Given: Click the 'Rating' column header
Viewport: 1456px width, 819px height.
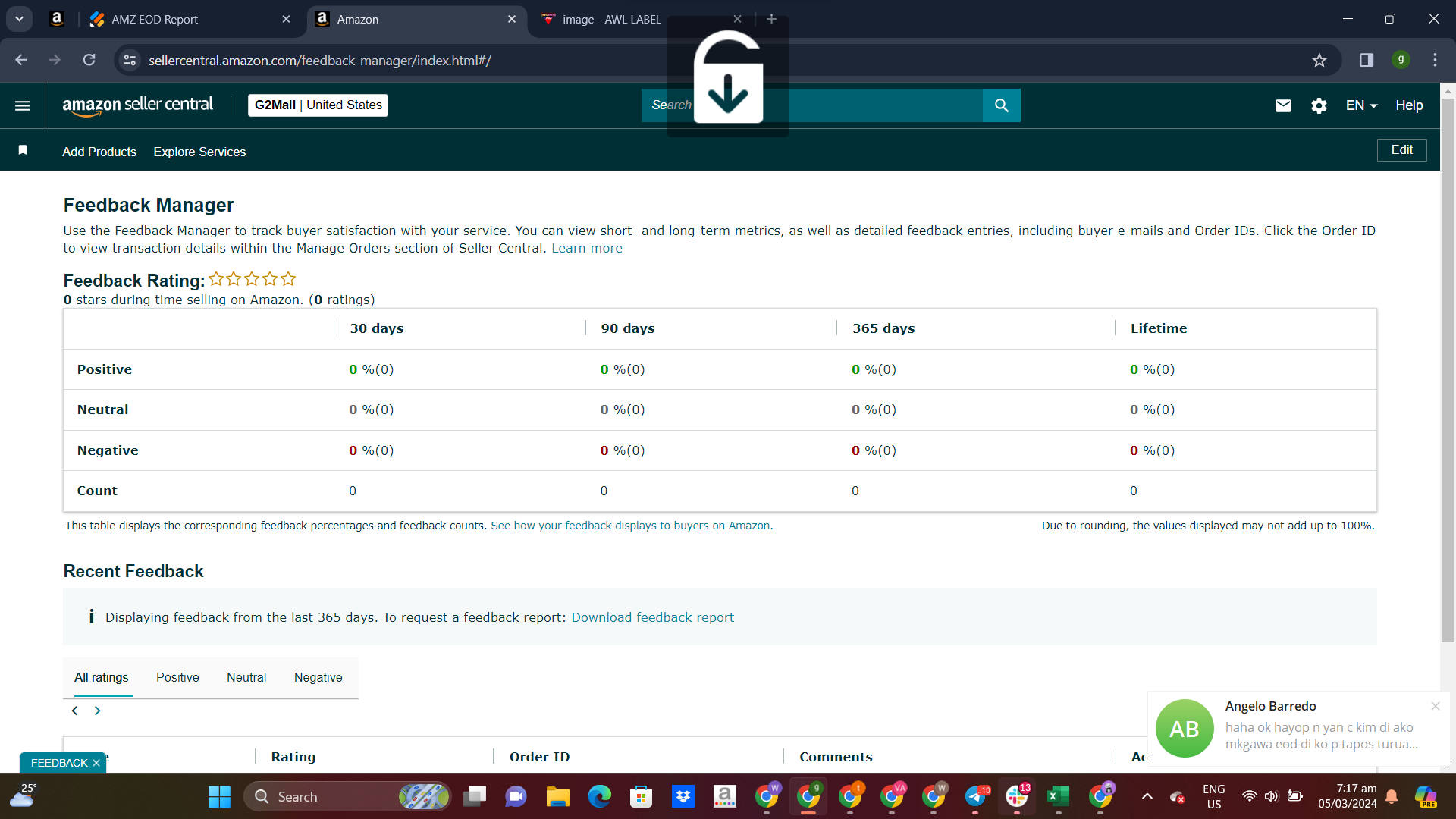Looking at the screenshot, I should pos(293,757).
